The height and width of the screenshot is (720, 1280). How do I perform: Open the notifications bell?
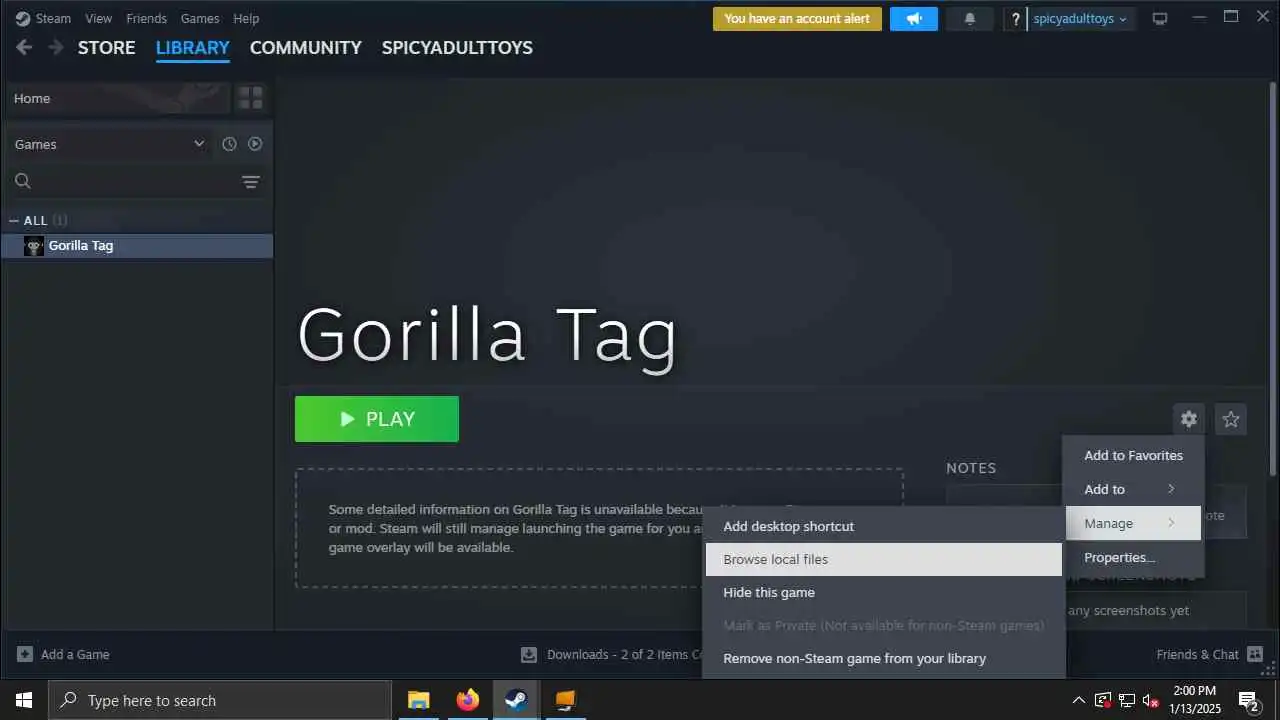(969, 18)
